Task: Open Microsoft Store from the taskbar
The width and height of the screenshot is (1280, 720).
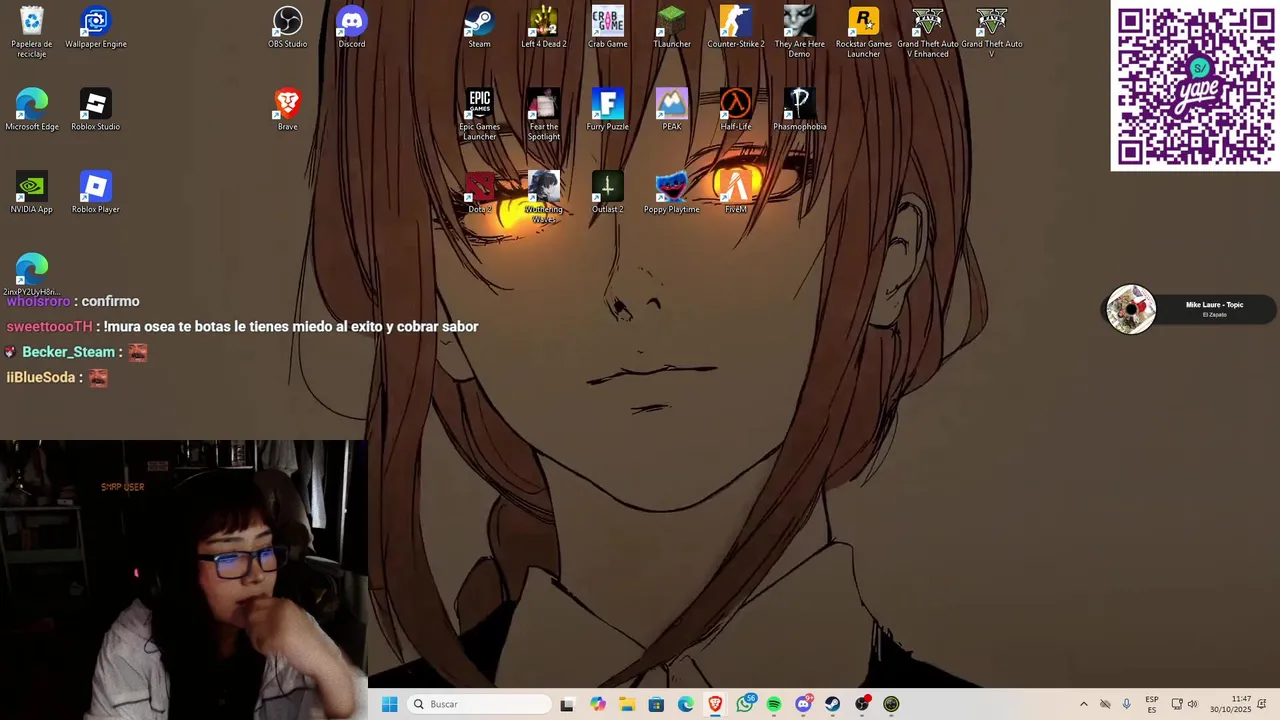Action: pos(656,704)
